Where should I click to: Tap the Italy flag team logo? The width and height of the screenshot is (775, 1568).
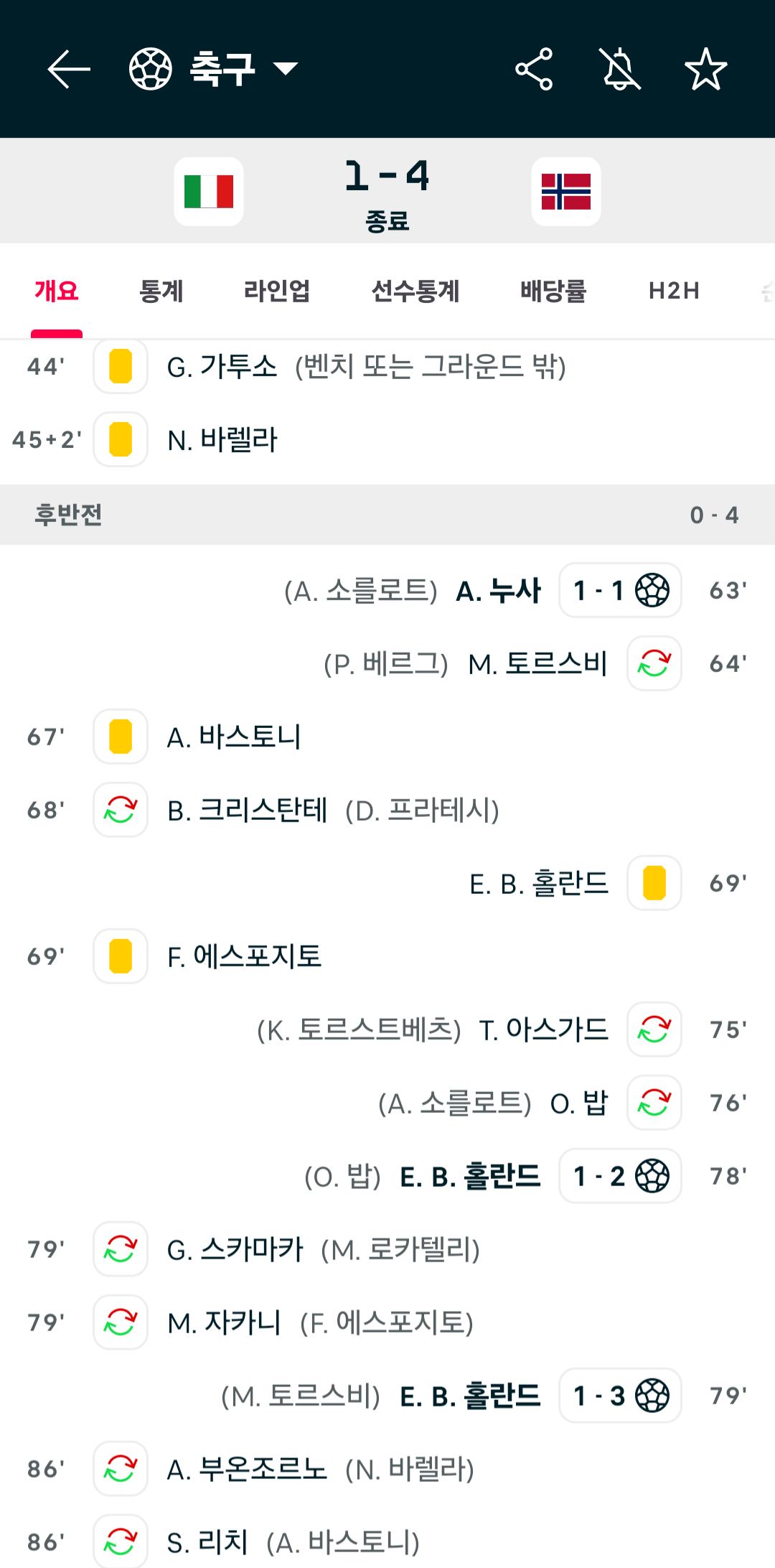point(209,192)
